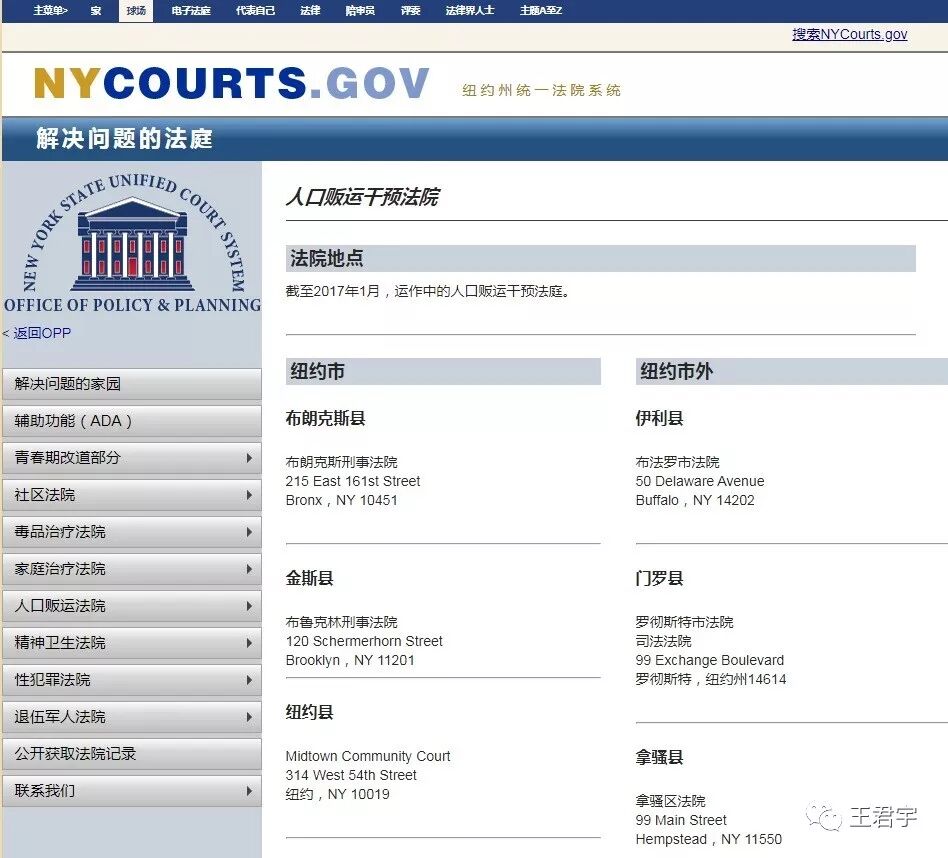The height and width of the screenshot is (858, 948).
Task: Click the 纽约县 heading
Action: 310,712
